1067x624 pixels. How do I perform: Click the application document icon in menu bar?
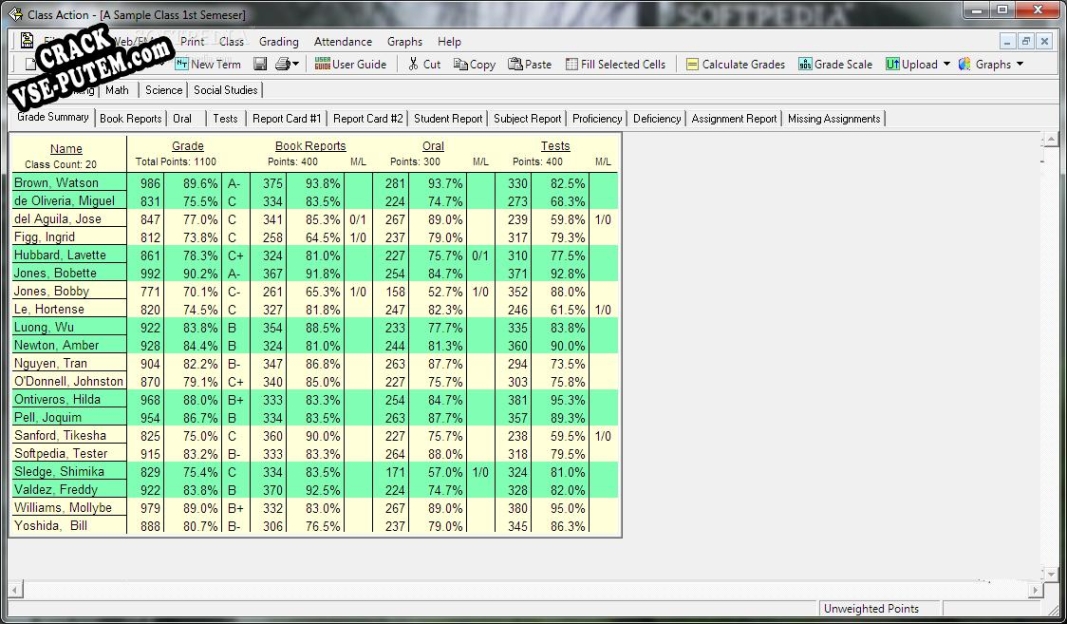[x=27, y=41]
